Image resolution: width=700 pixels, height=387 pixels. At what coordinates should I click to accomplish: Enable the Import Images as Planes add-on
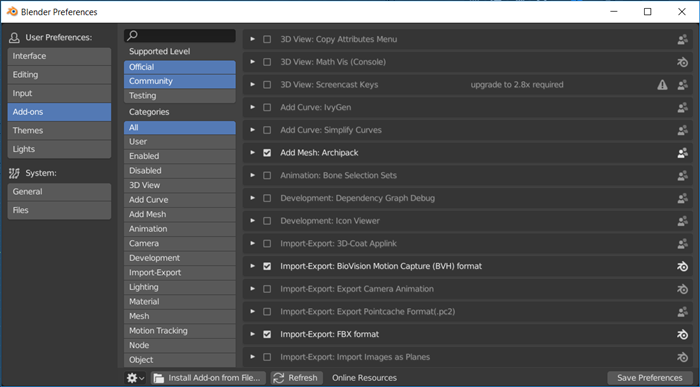[267, 357]
